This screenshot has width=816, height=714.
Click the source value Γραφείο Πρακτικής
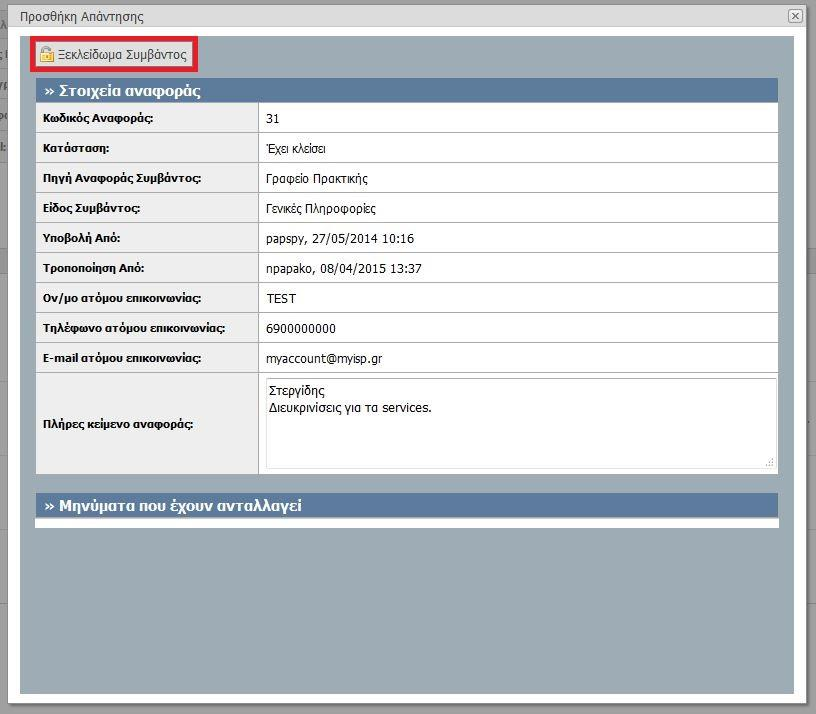pyautogui.click(x=316, y=179)
